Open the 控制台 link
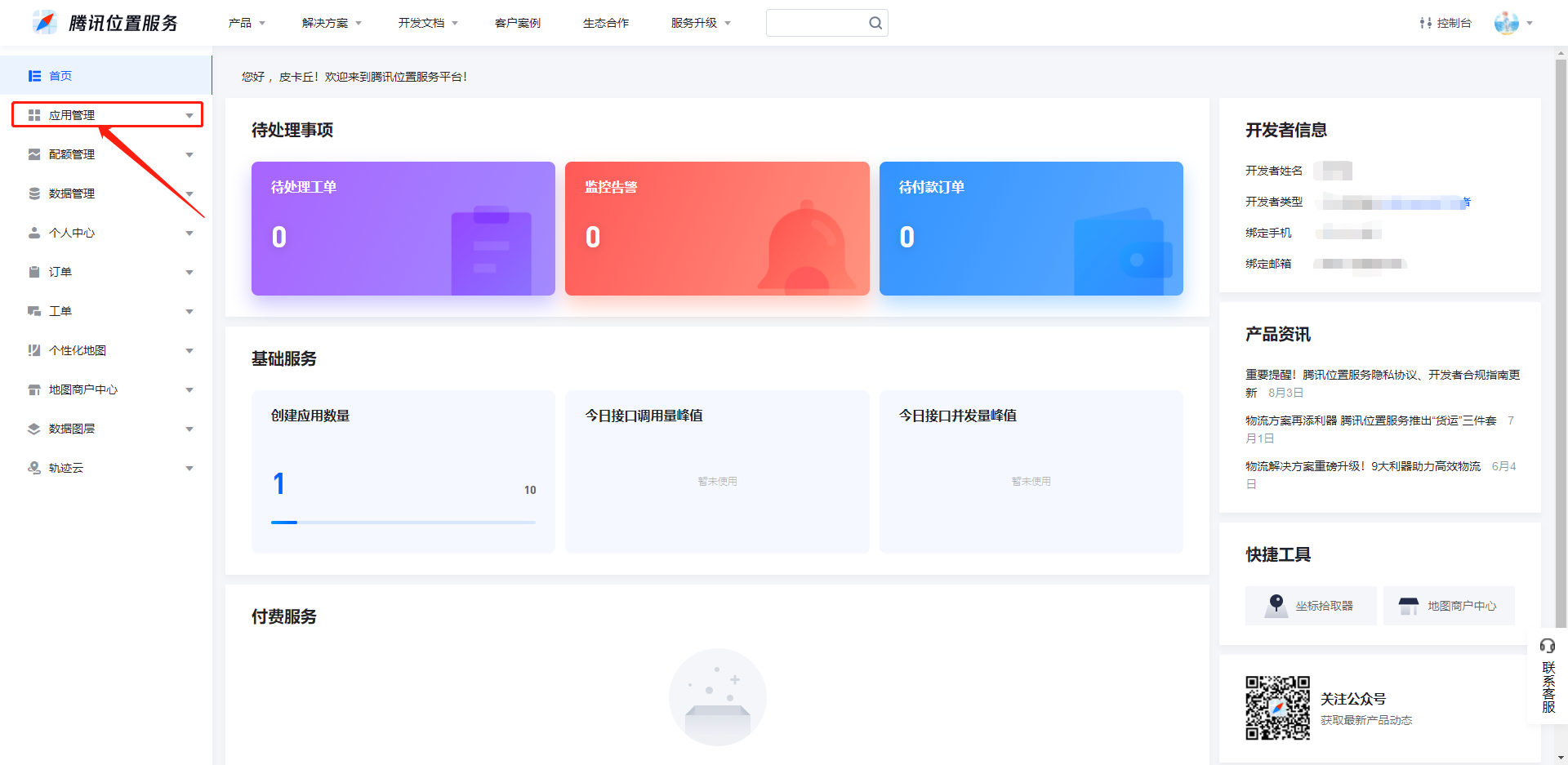The width and height of the screenshot is (1568, 765). (x=1445, y=23)
